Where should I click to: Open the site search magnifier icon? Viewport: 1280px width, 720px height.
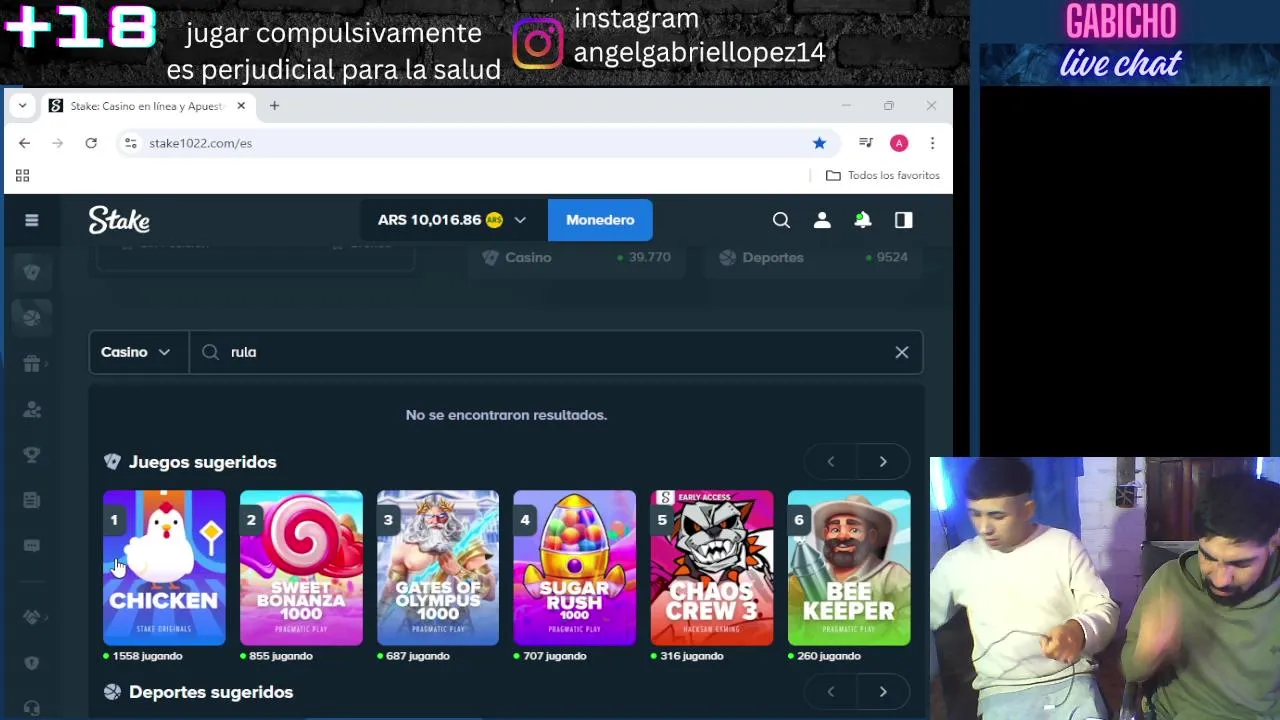[x=781, y=220]
